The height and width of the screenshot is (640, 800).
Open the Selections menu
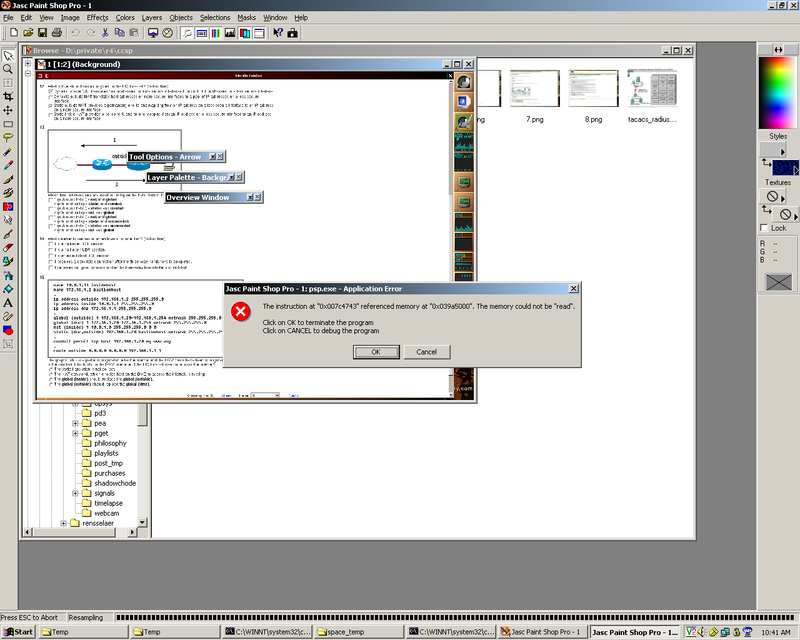pyautogui.click(x=215, y=17)
